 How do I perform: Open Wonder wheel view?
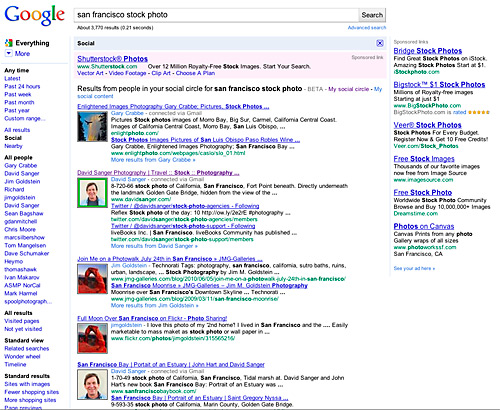(x=22, y=356)
